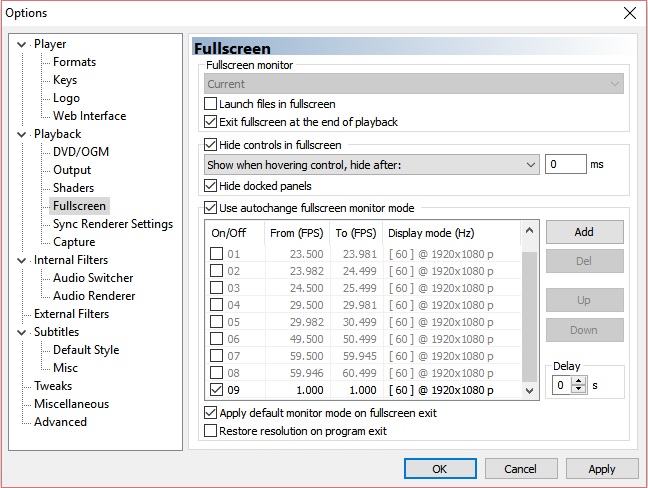The width and height of the screenshot is (648, 488).
Task: Uncheck row 09 in mode list
Action: pos(217,389)
